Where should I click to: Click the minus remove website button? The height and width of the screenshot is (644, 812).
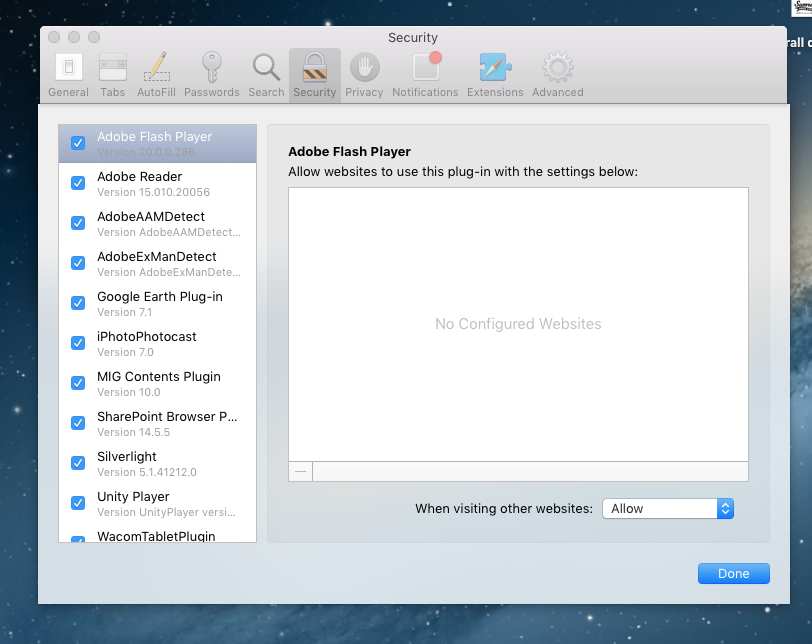[300, 472]
